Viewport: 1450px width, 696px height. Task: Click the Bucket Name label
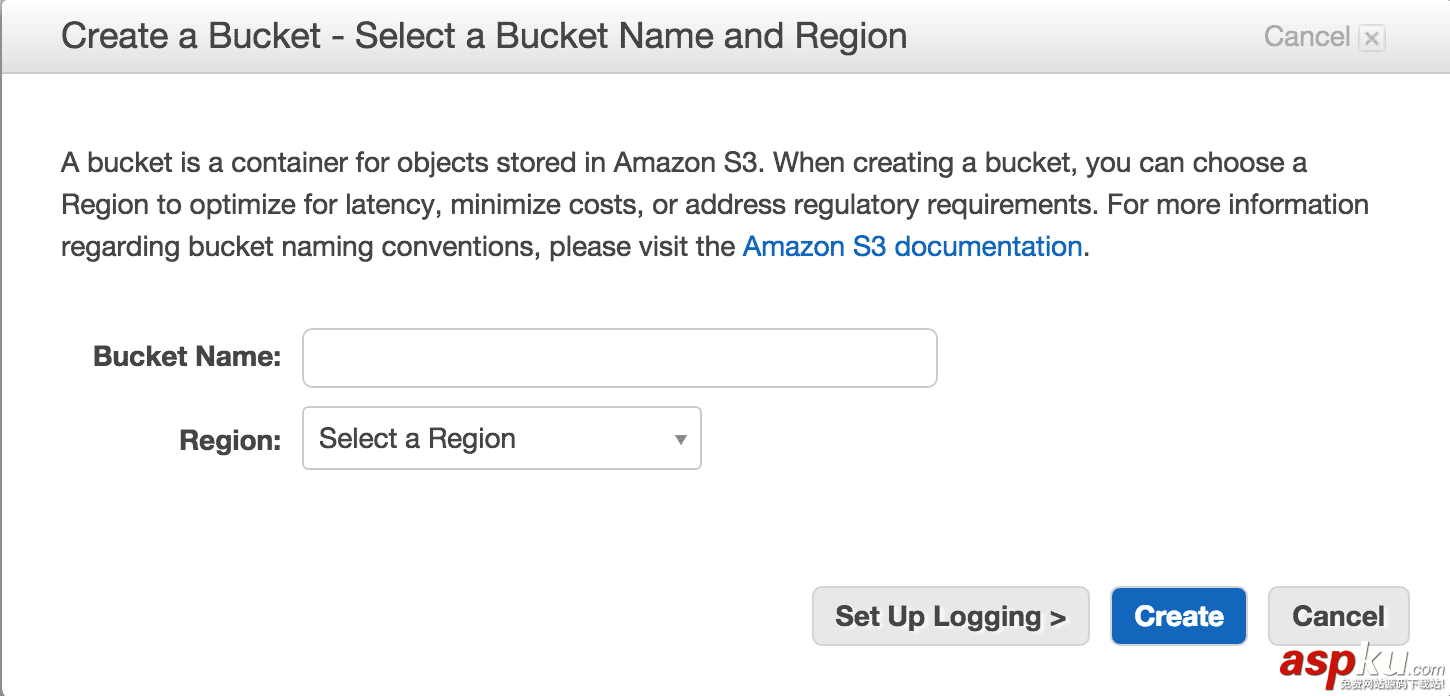187,357
